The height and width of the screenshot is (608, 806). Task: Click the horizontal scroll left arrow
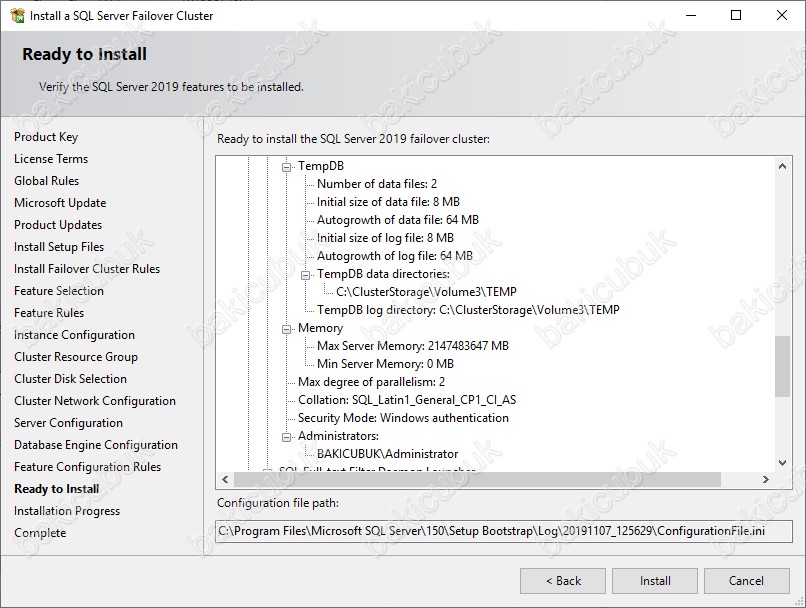(x=225, y=479)
